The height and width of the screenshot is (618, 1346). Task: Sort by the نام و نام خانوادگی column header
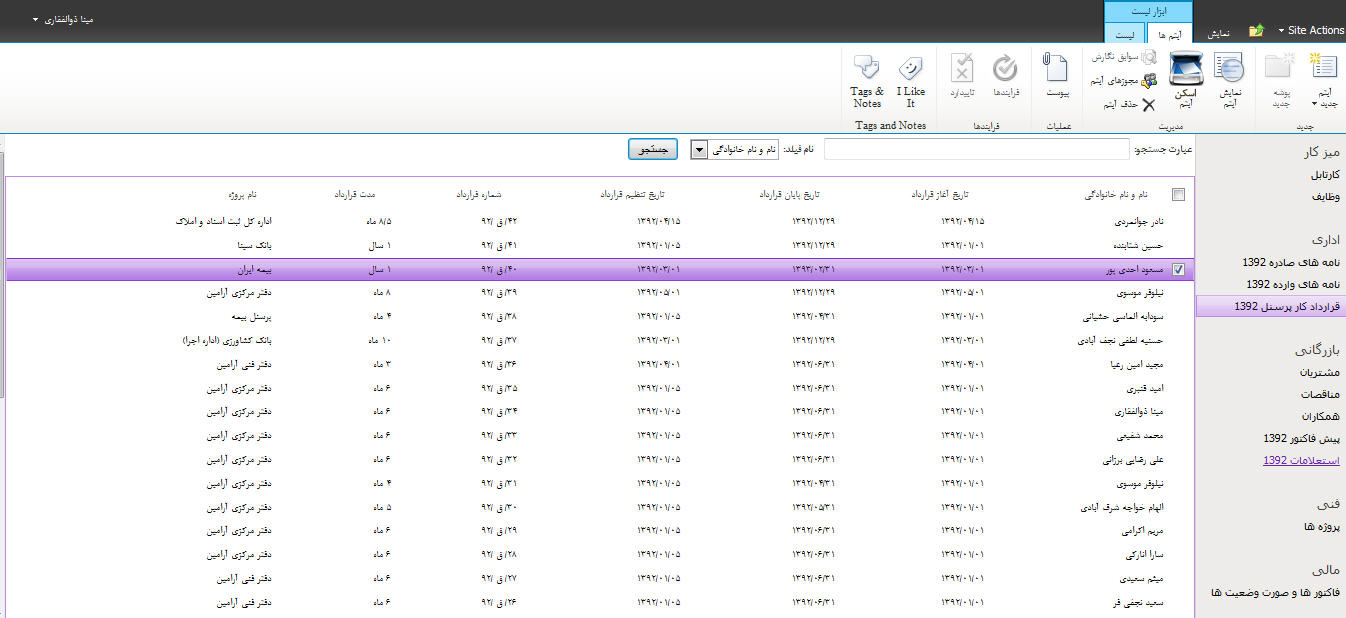1115,195
